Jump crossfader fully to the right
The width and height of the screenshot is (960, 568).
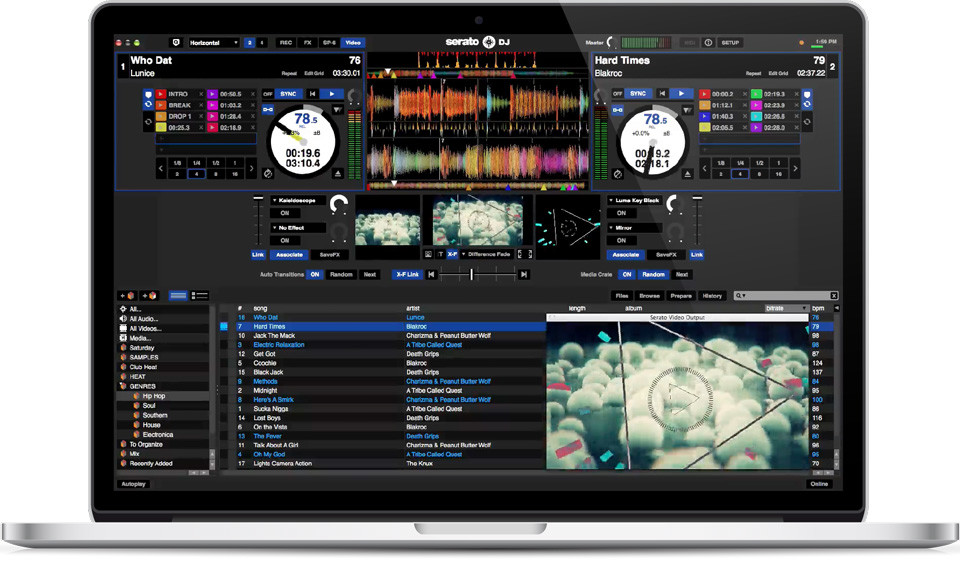[523, 274]
